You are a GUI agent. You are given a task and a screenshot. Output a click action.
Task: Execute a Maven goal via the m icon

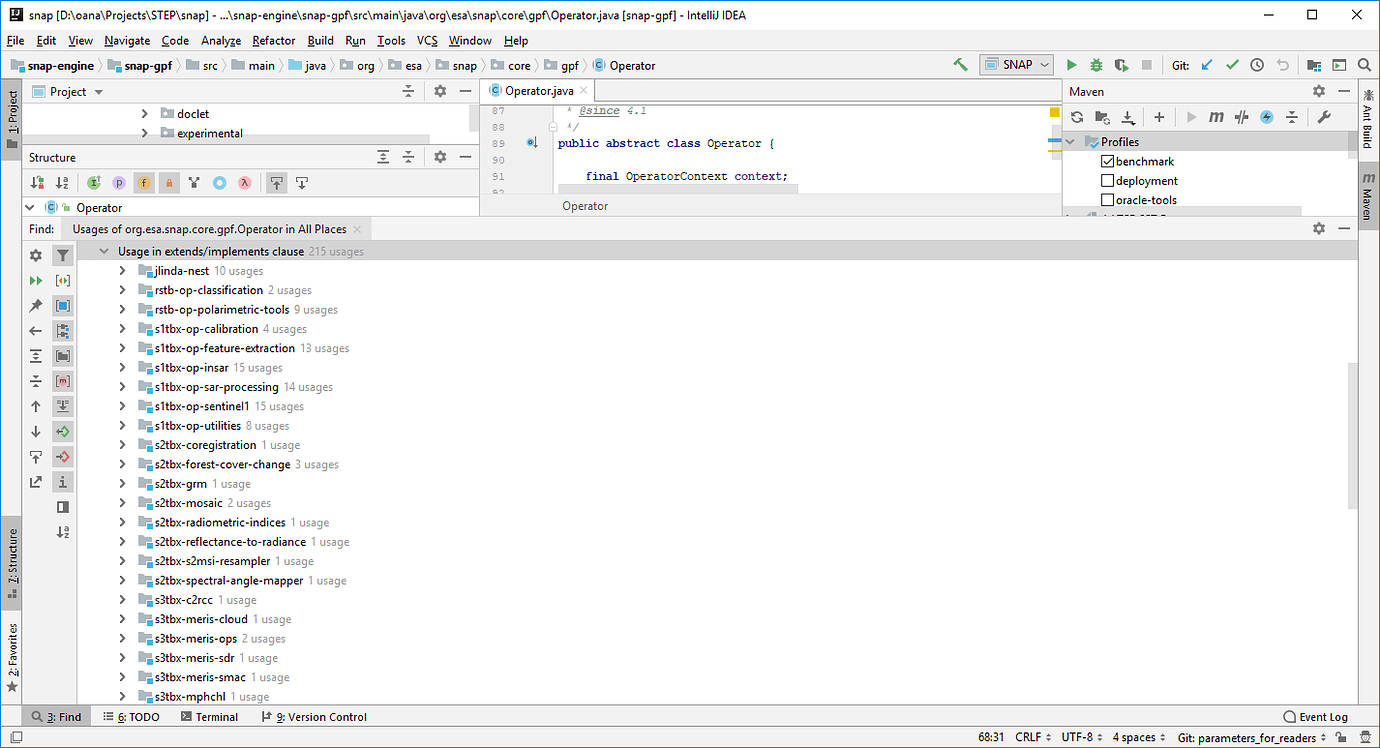[x=1215, y=117]
